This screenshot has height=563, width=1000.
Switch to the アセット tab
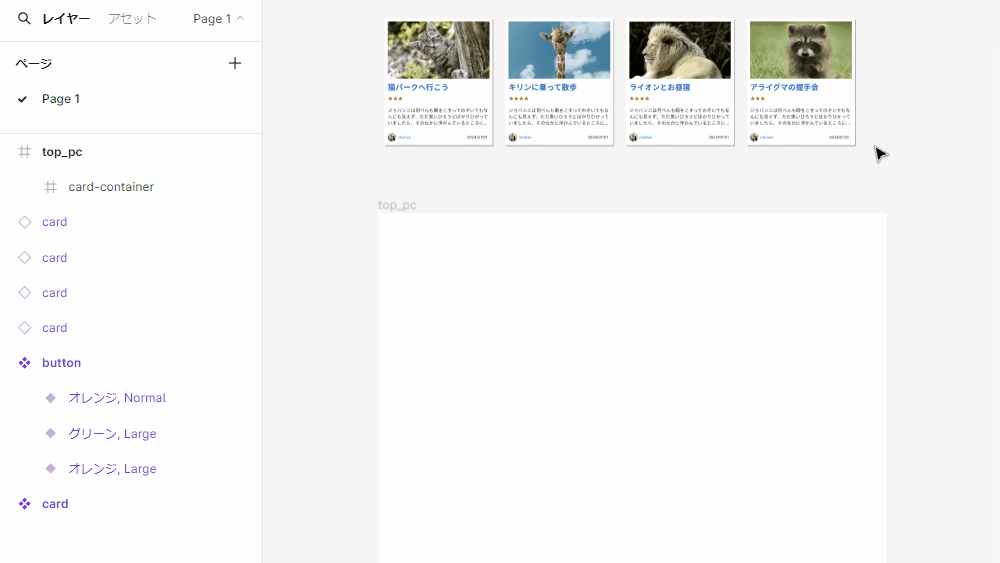[132, 19]
